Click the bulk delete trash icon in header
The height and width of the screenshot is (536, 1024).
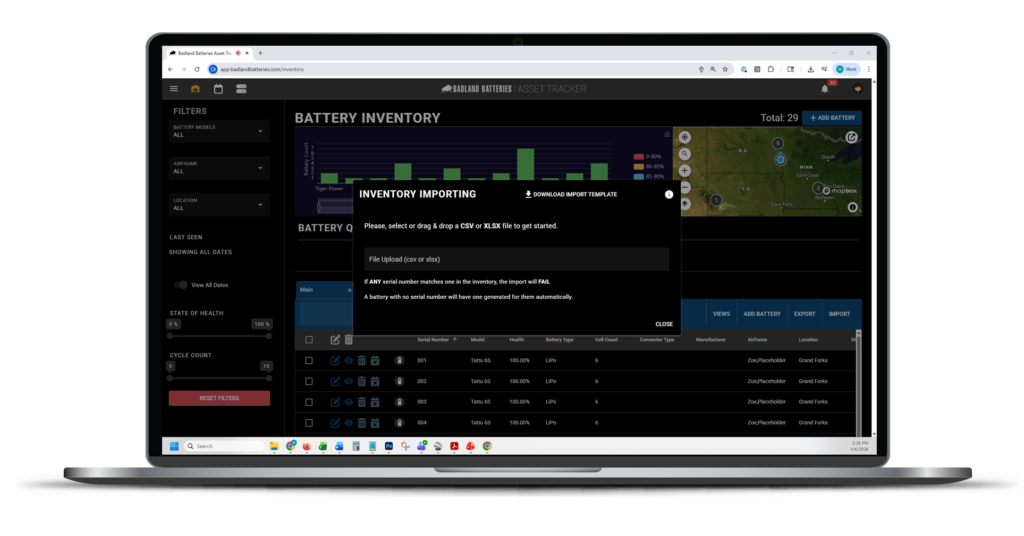click(349, 339)
